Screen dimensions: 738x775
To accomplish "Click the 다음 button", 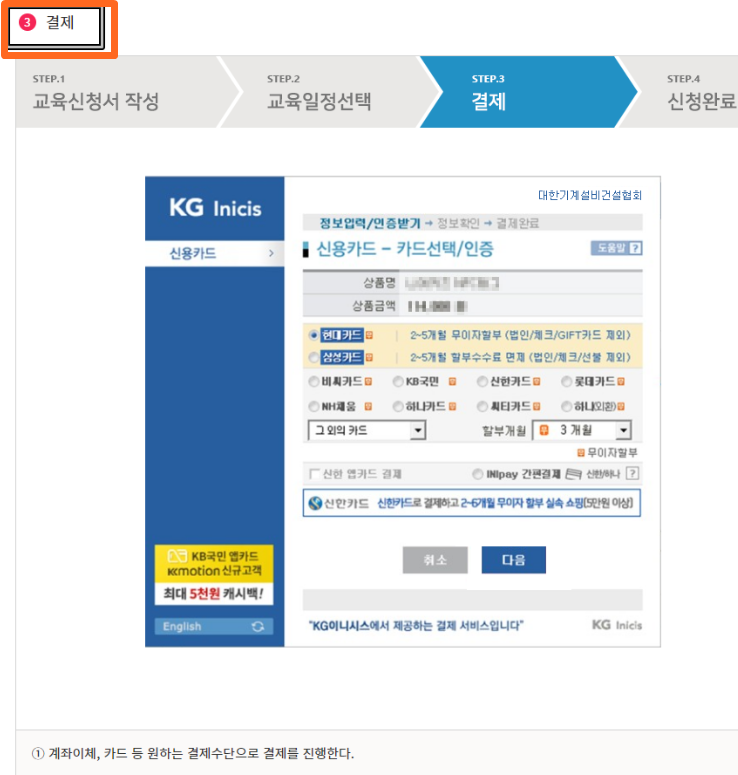I will 514,560.
